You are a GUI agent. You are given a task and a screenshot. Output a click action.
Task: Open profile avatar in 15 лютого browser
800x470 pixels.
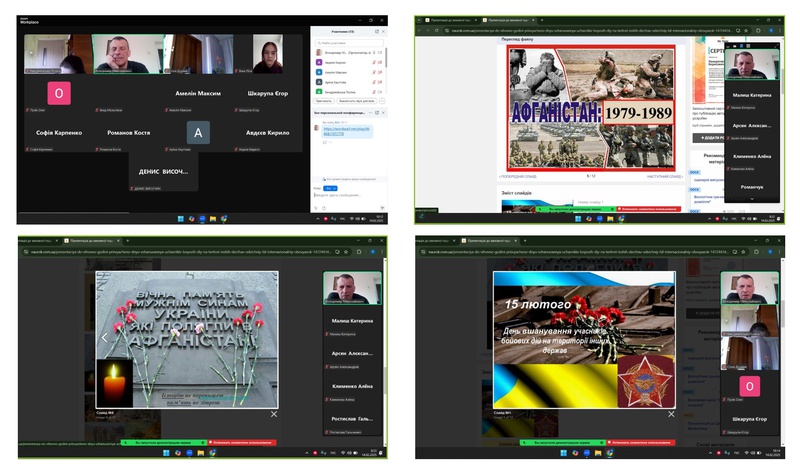[x=770, y=252]
